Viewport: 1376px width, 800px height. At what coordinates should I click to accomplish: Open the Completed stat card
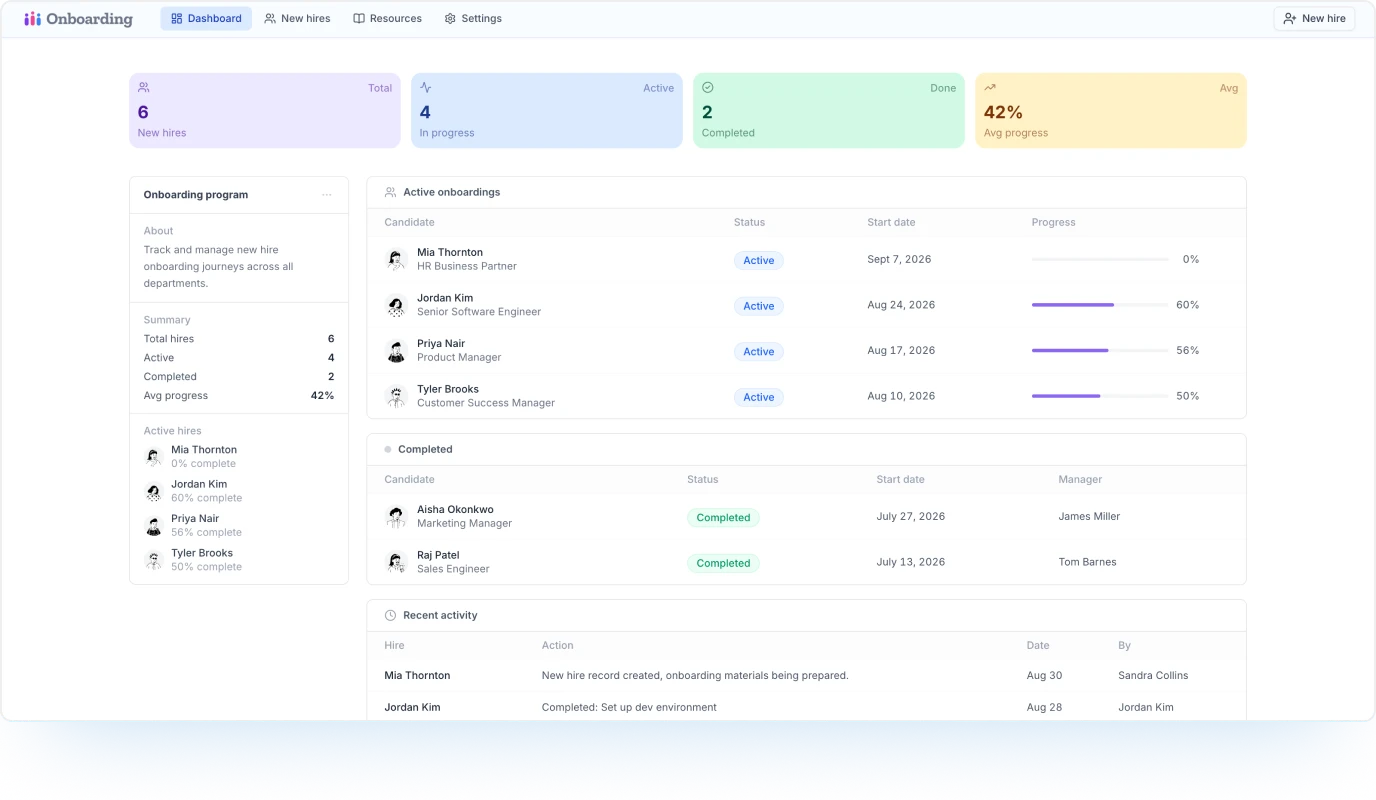click(x=829, y=111)
